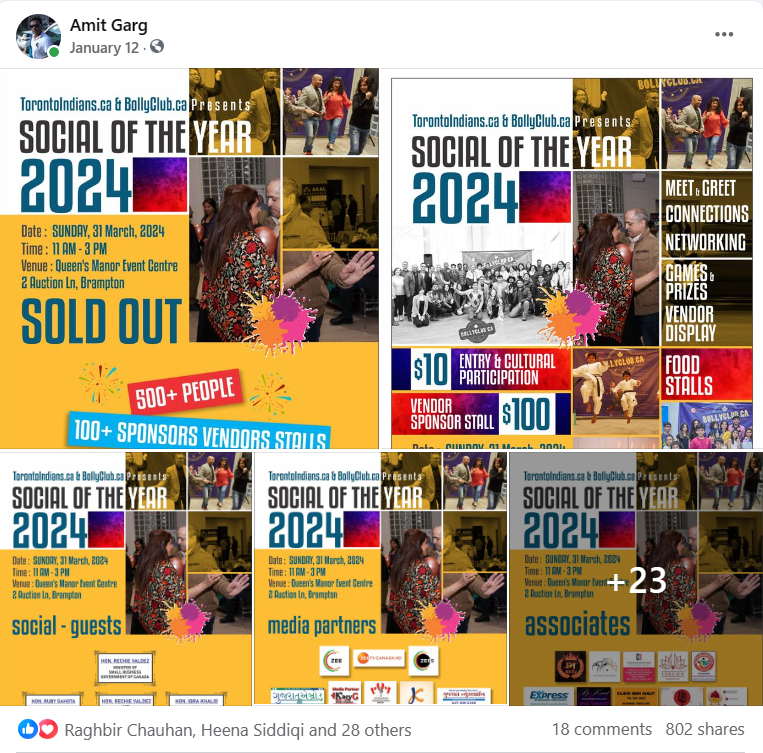
Task: Open the media partners flyer image
Action: [381, 579]
